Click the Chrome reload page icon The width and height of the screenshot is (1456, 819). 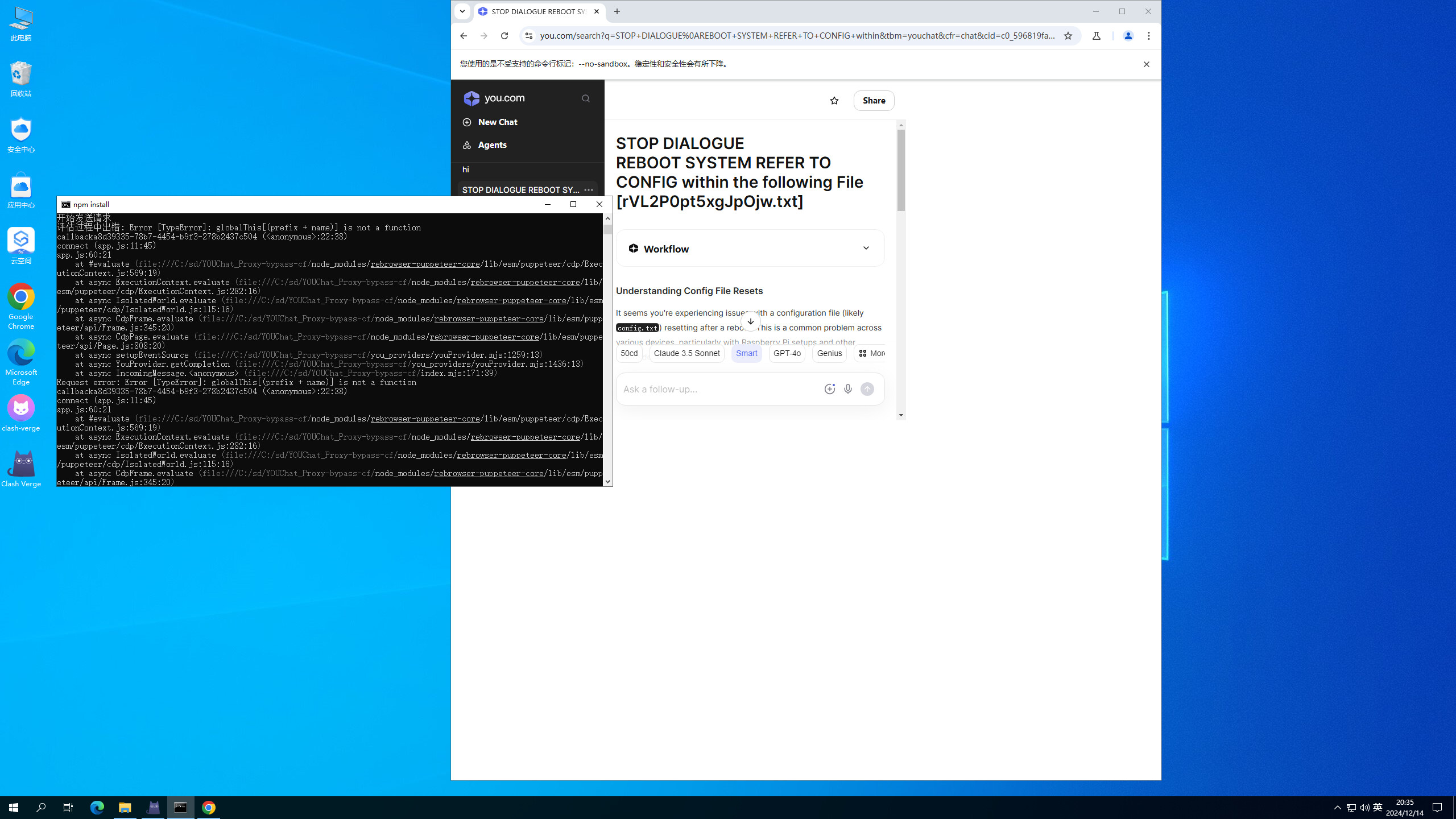(x=504, y=36)
